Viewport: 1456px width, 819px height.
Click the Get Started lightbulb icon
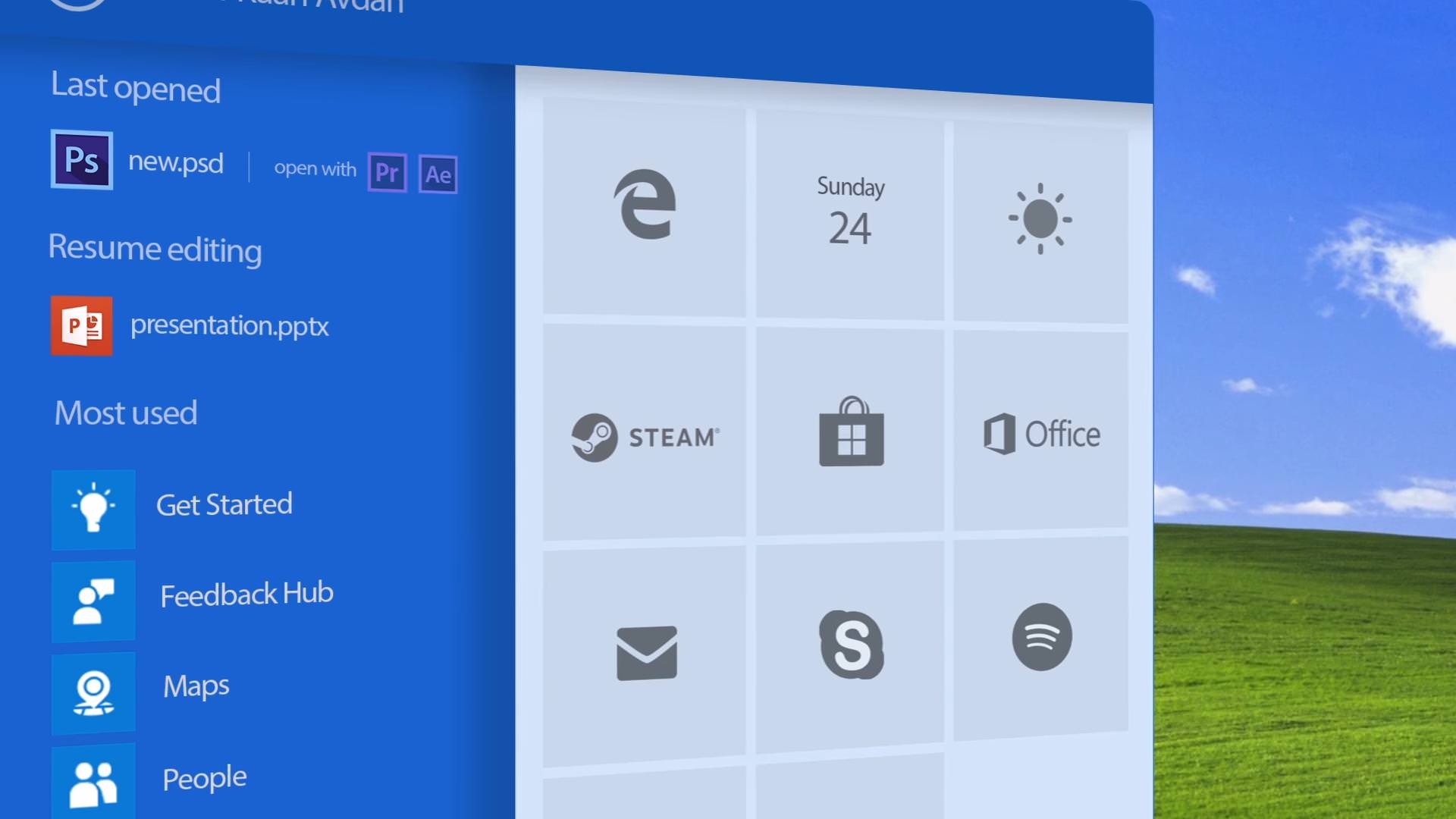(x=93, y=509)
